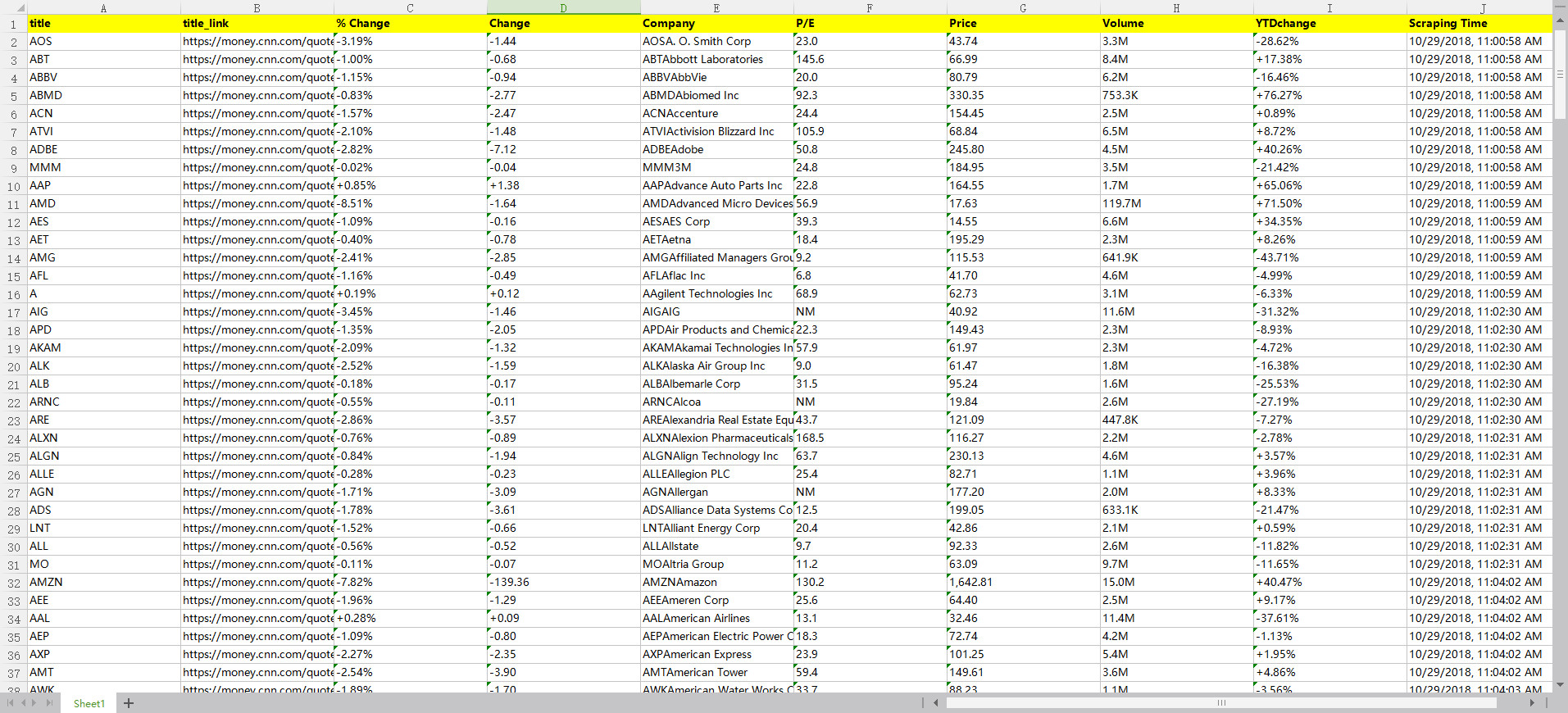Click the 'title' header cell
1568x713 pixels.
(103, 24)
